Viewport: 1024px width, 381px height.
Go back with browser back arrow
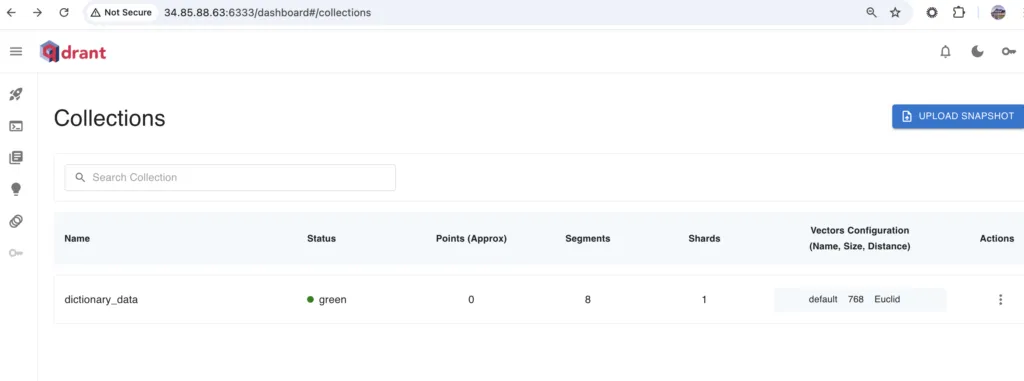(x=11, y=12)
